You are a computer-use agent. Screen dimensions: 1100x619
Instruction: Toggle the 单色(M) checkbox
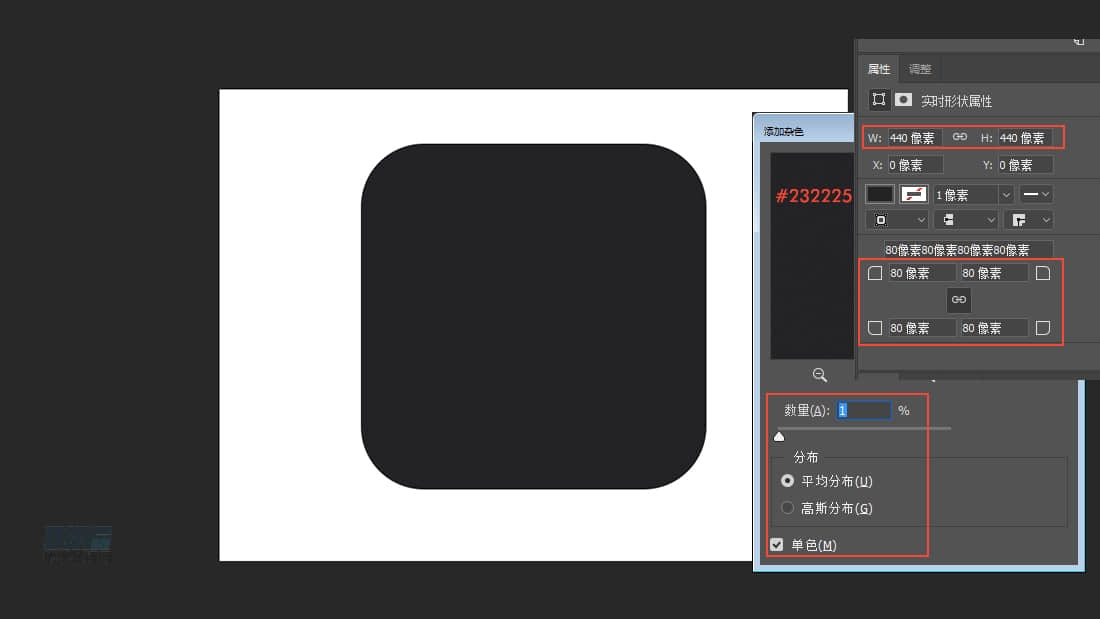point(777,545)
